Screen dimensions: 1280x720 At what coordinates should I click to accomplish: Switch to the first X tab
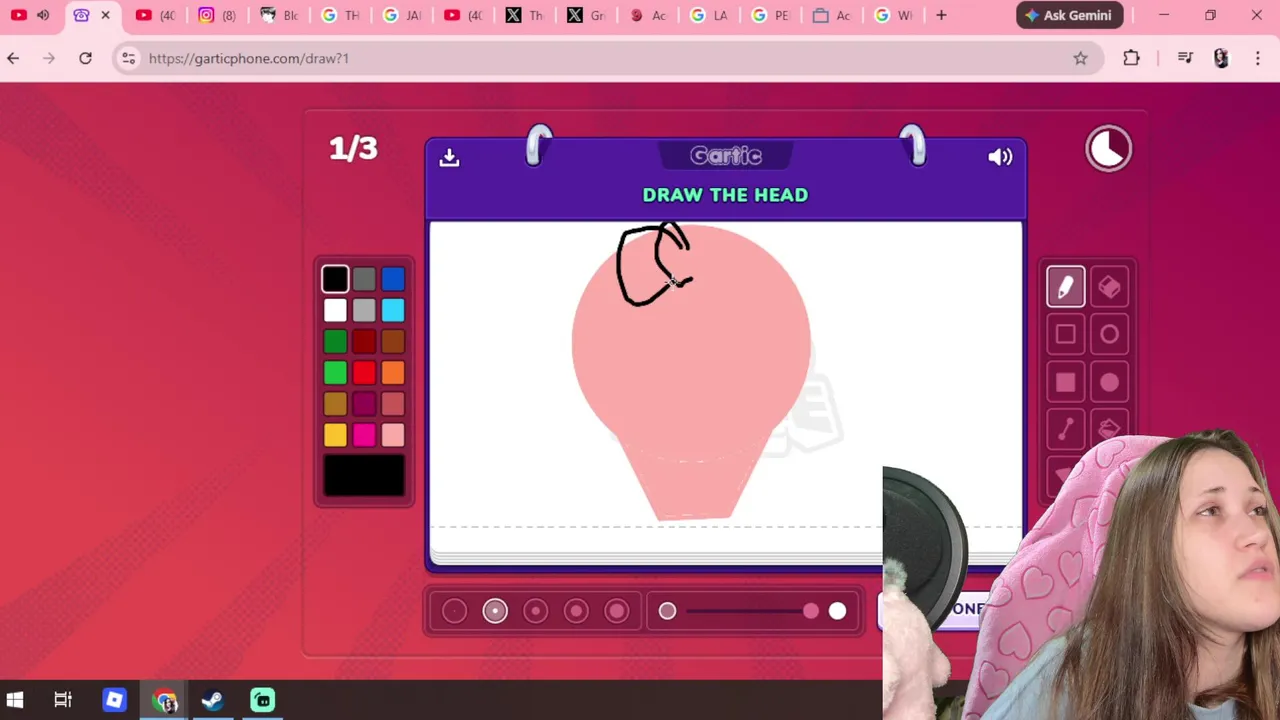(524, 15)
